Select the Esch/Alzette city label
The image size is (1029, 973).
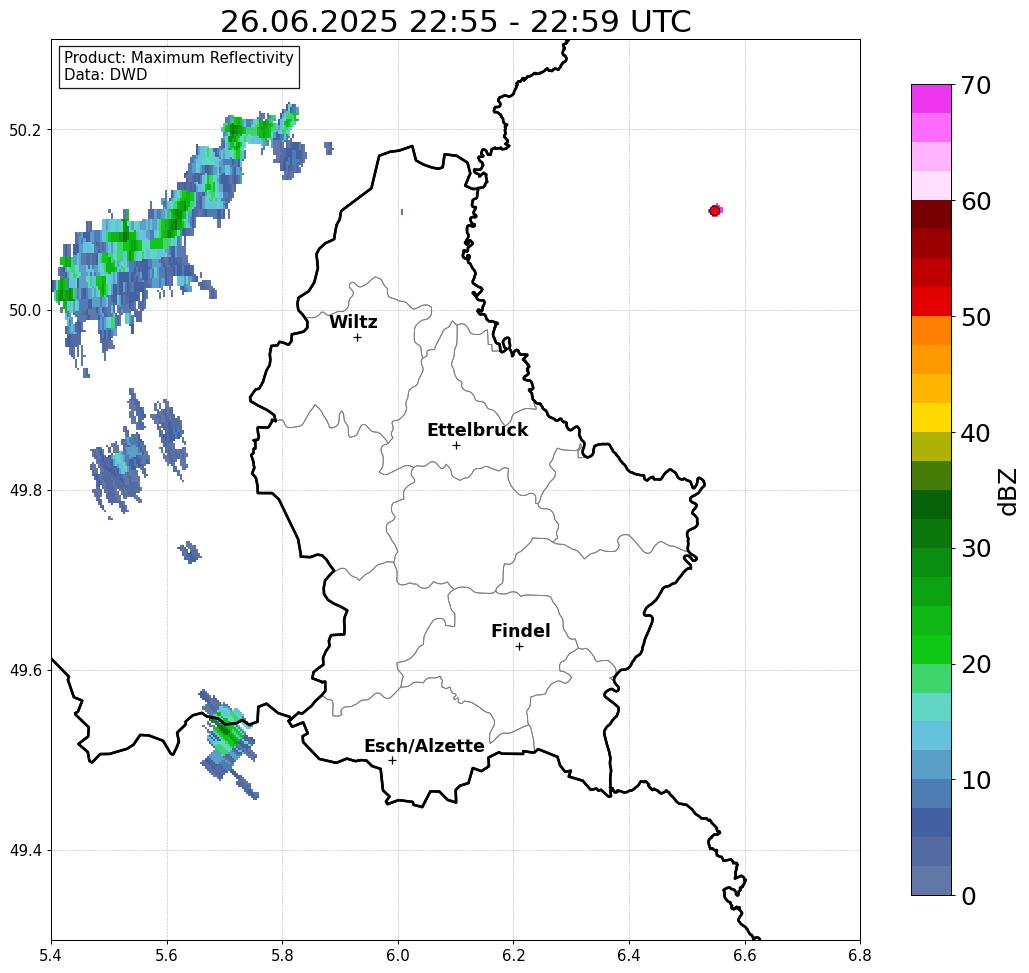[x=424, y=746]
